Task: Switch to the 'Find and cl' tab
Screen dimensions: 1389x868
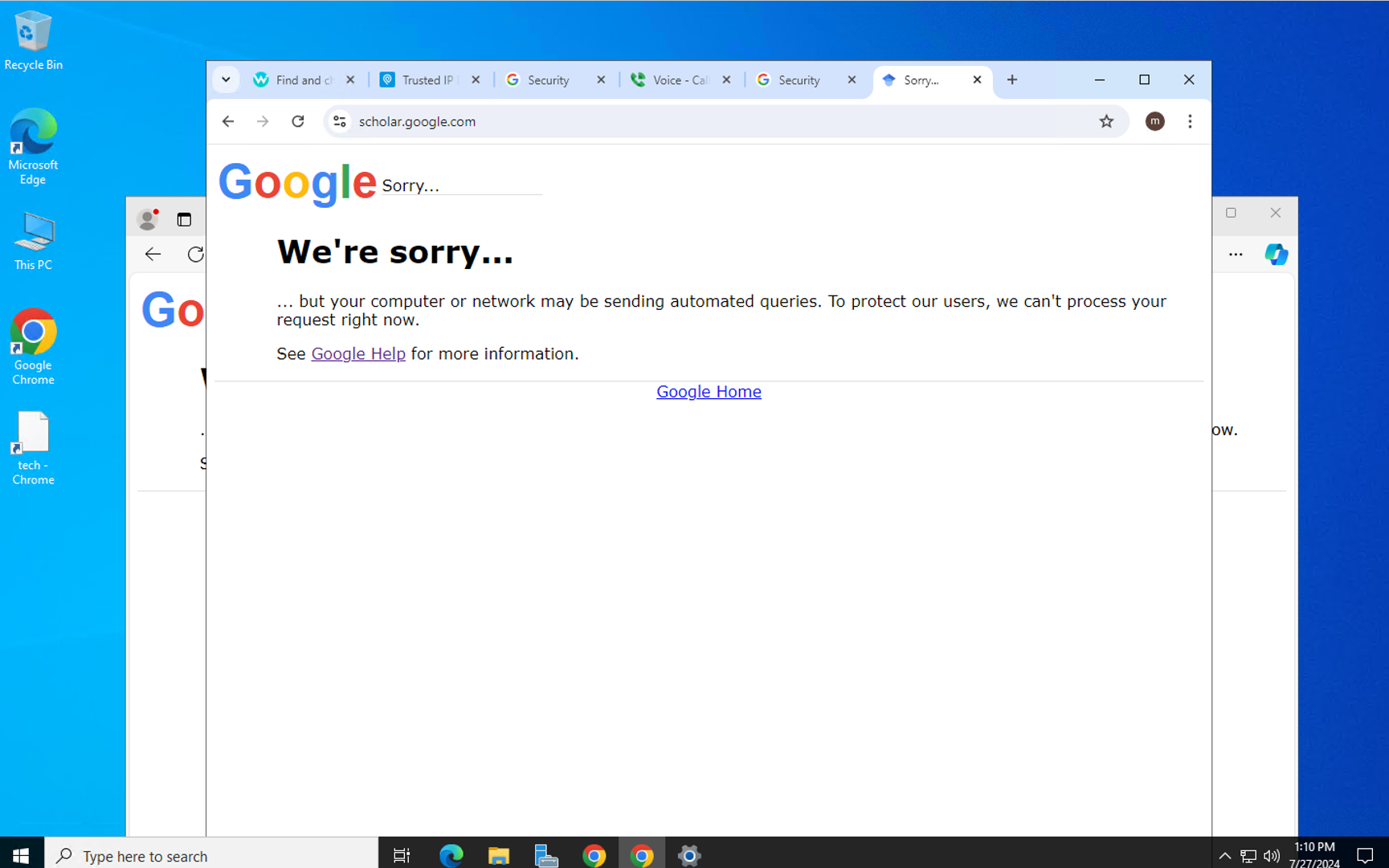Action: pos(303,79)
